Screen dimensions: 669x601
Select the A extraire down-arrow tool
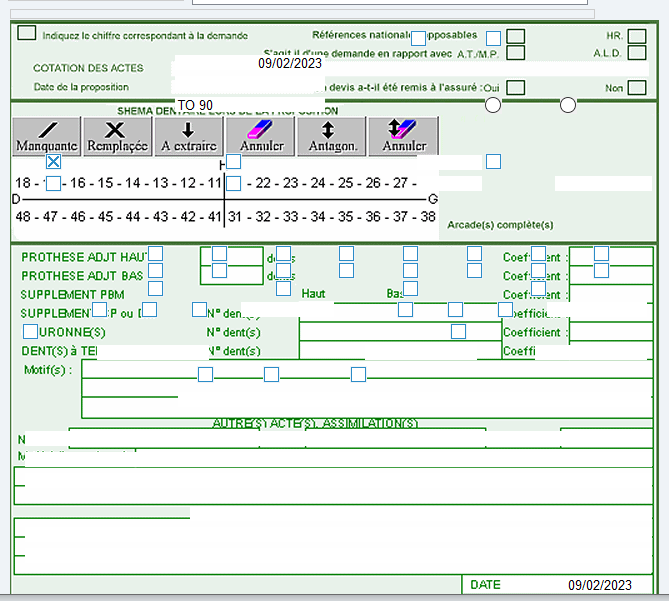click(189, 136)
